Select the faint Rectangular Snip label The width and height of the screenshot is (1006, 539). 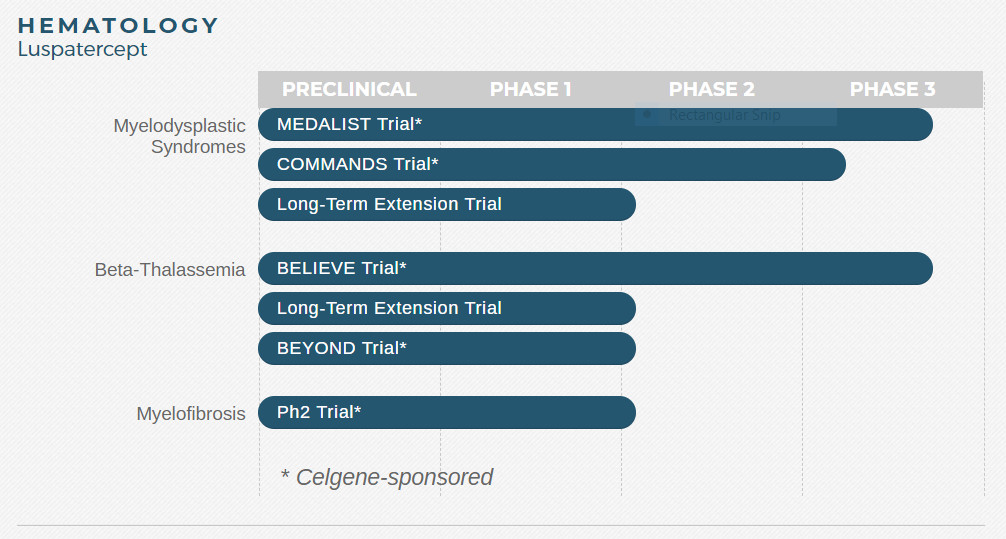pos(724,115)
